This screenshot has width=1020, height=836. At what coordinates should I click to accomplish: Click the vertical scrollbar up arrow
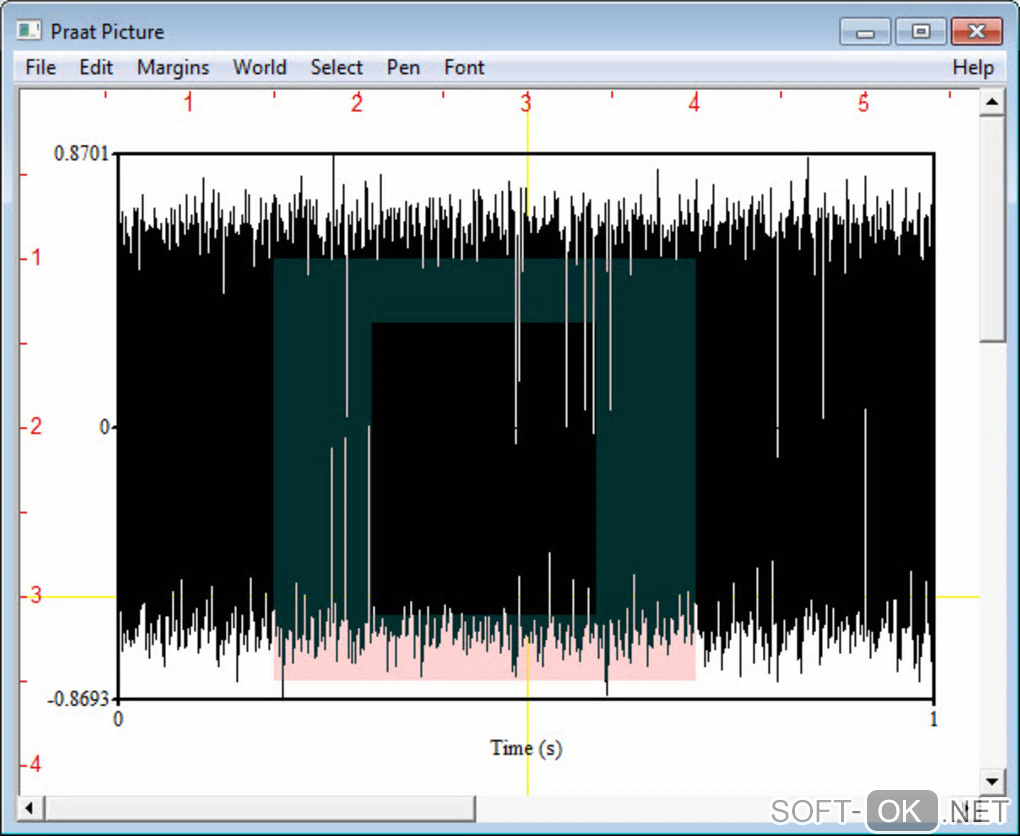(992, 102)
